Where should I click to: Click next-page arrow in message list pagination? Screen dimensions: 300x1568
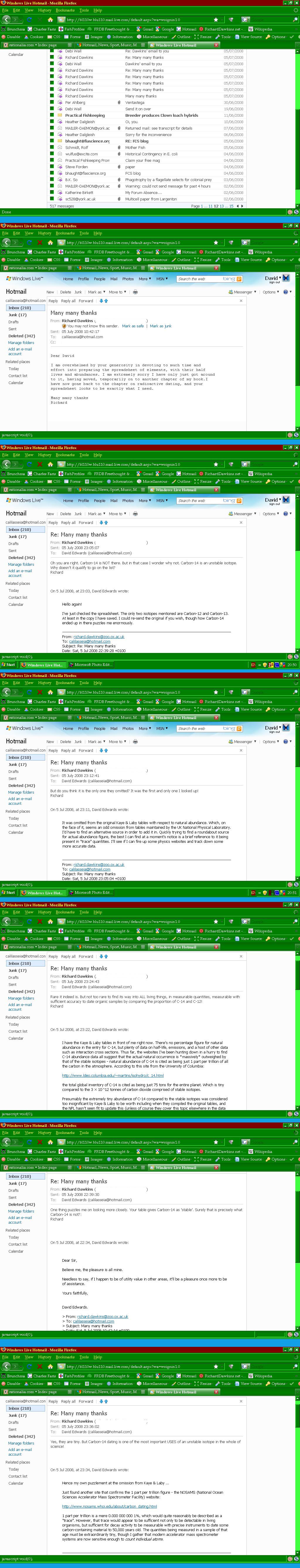pyautogui.click(x=243, y=206)
